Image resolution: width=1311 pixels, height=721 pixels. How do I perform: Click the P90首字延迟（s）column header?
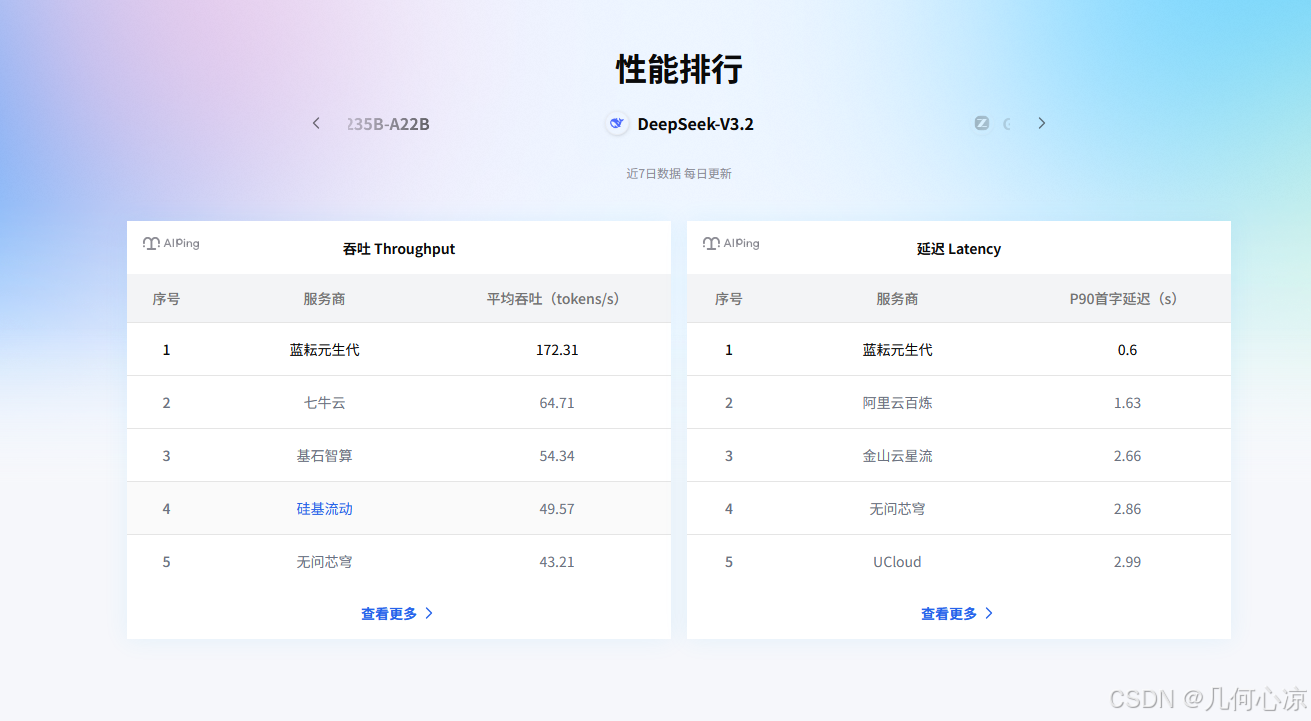pos(1128,299)
